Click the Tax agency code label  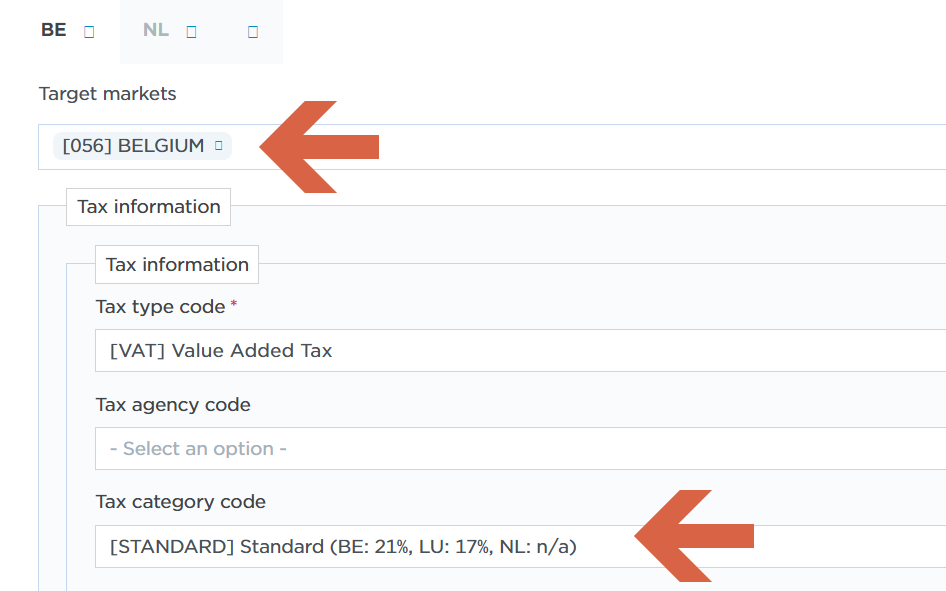tap(173, 405)
